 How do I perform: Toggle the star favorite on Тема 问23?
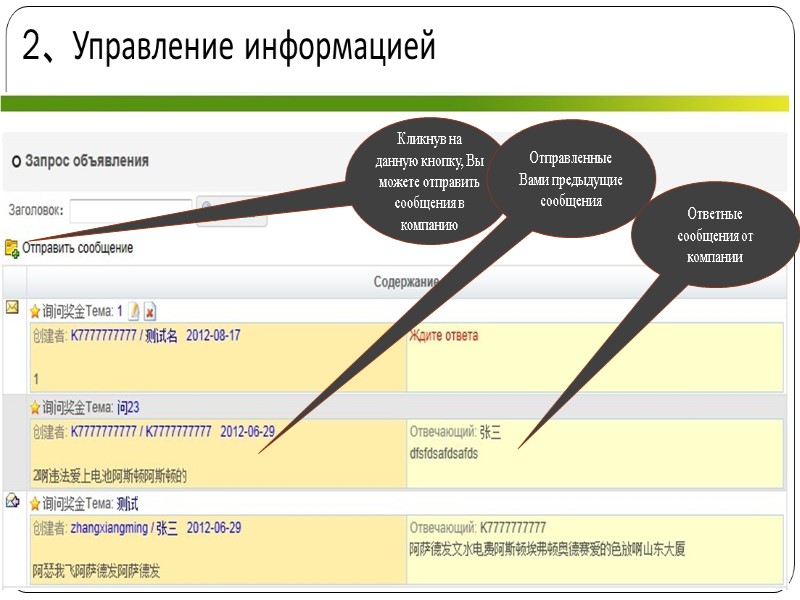click(34, 407)
